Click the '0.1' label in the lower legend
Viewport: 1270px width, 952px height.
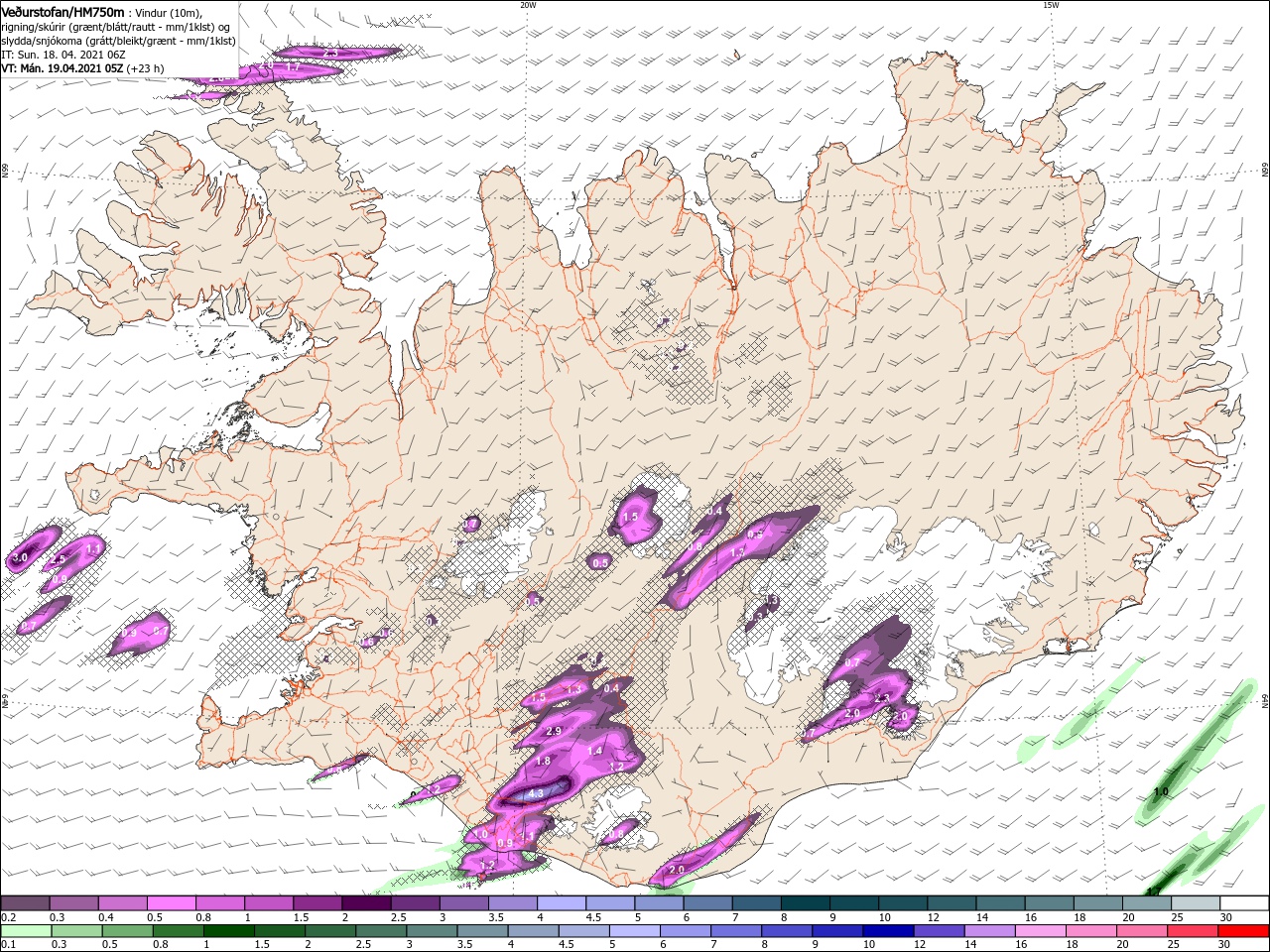tap(8, 946)
